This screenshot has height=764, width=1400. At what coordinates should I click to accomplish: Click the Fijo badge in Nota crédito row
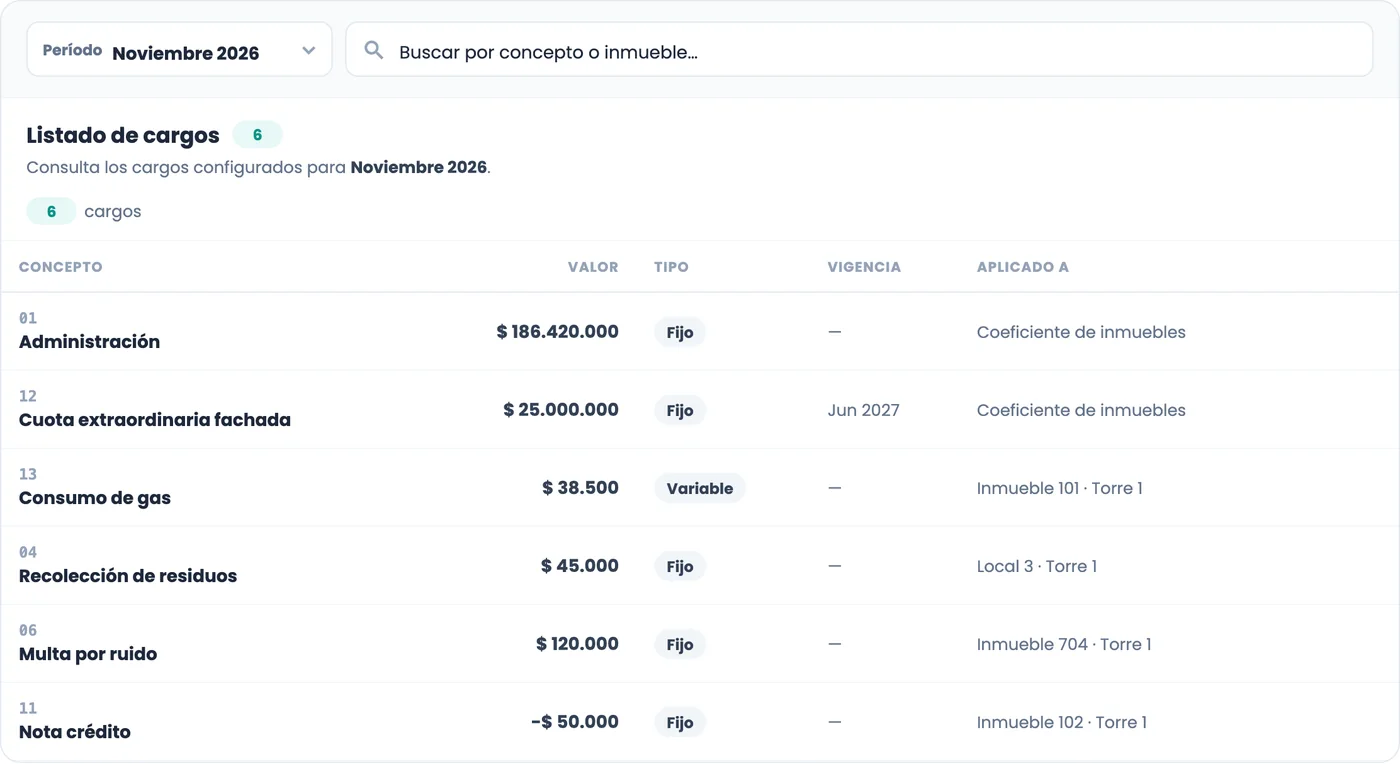click(680, 722)
